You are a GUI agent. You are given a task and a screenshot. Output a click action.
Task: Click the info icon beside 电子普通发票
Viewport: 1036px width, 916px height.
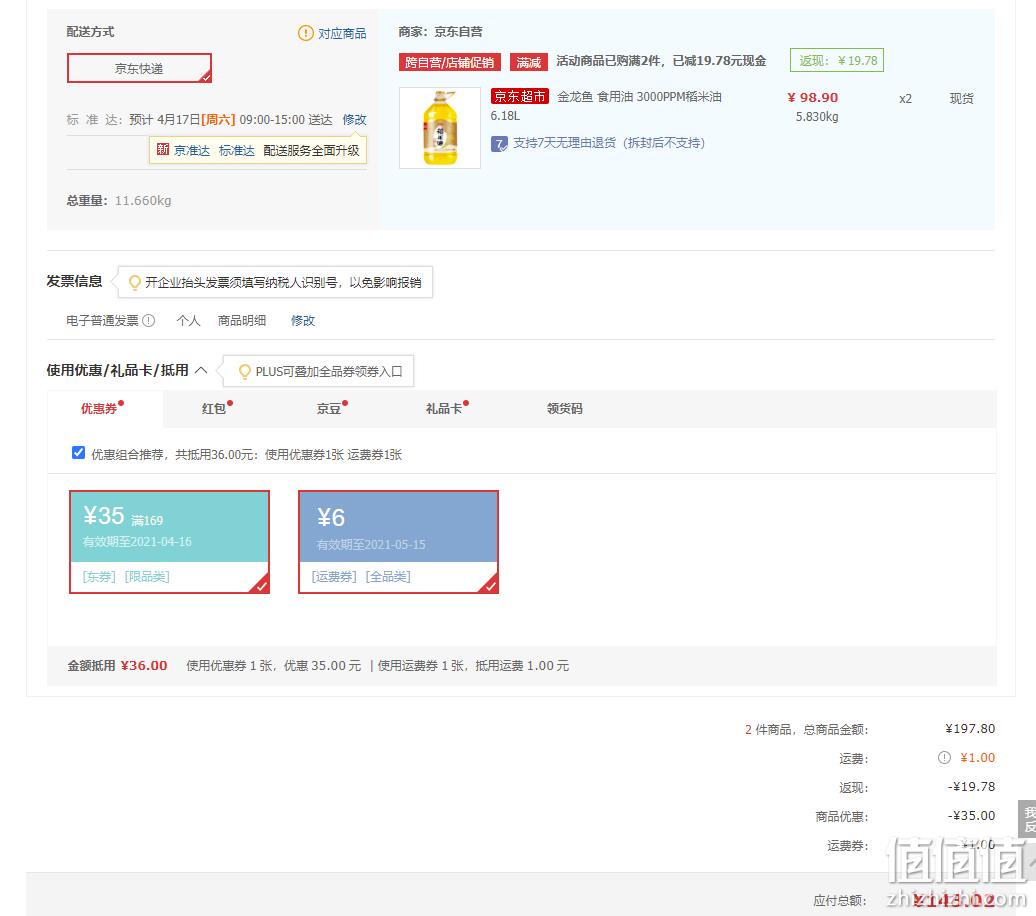tap(149, 321)
